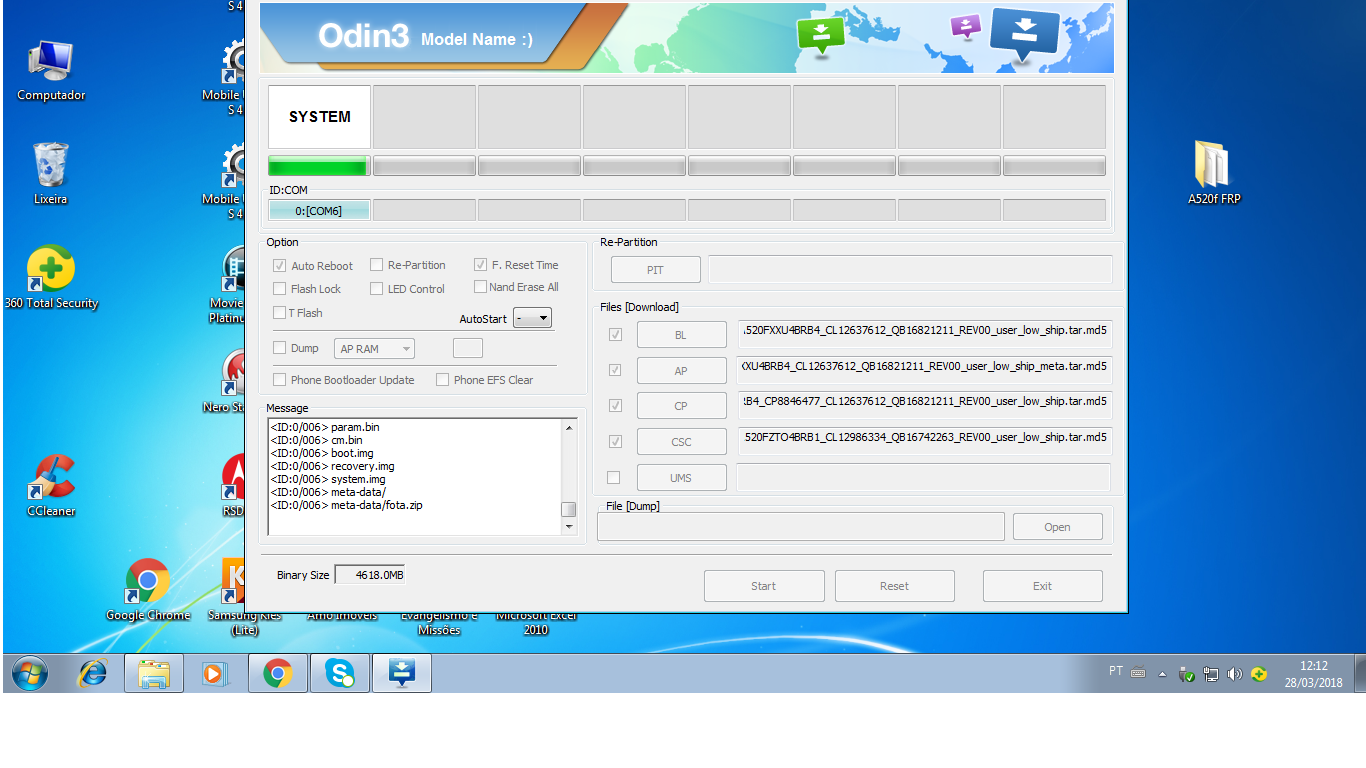Click the Message log scrollbar thumb
The height and width of the screenshot is (768, 1366).
[x=568, y=509]
